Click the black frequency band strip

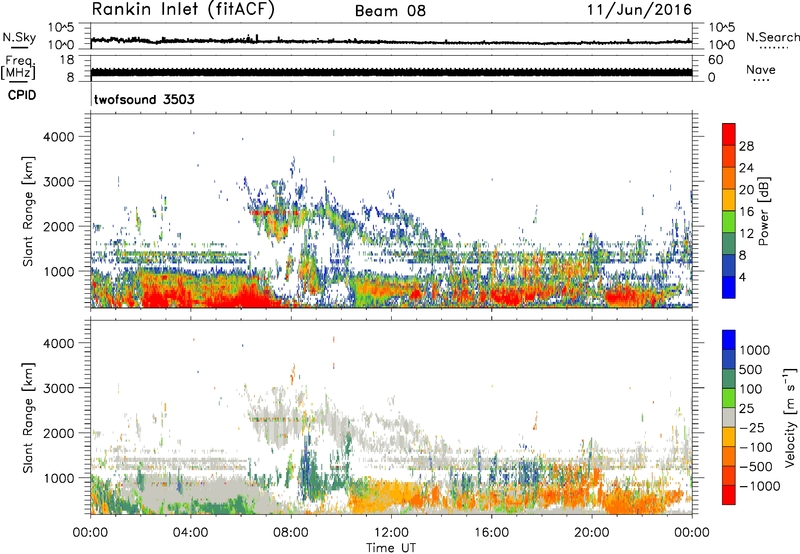(391, 72)
